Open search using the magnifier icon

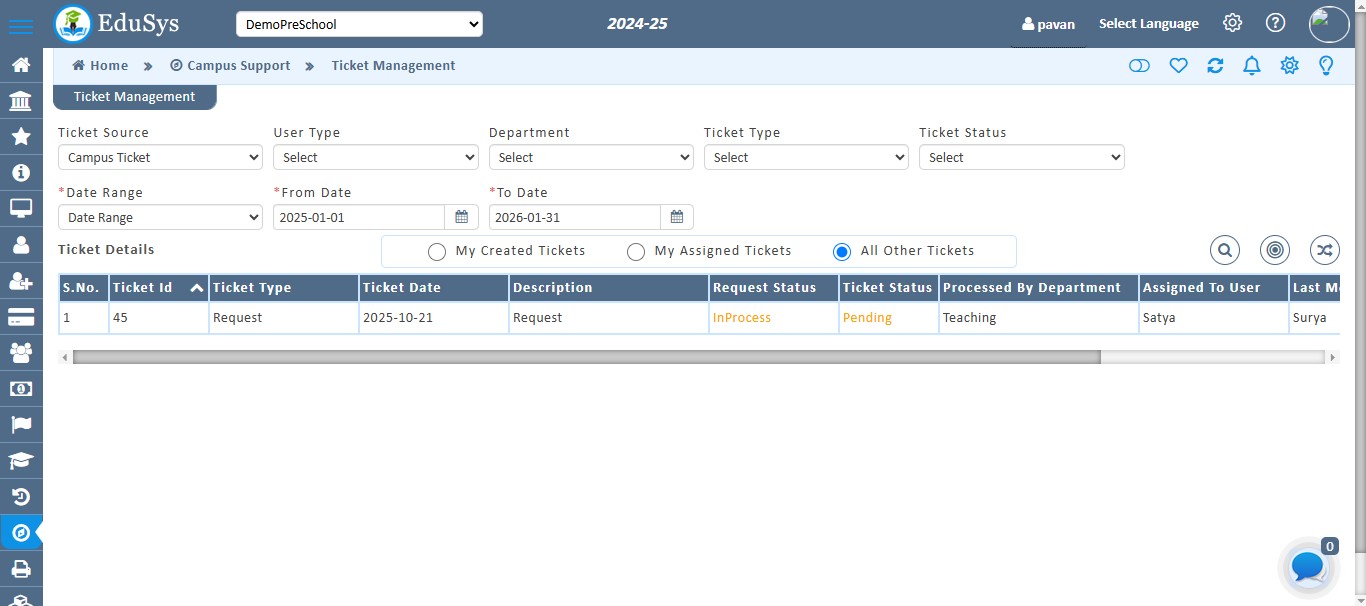(1224, 250)
